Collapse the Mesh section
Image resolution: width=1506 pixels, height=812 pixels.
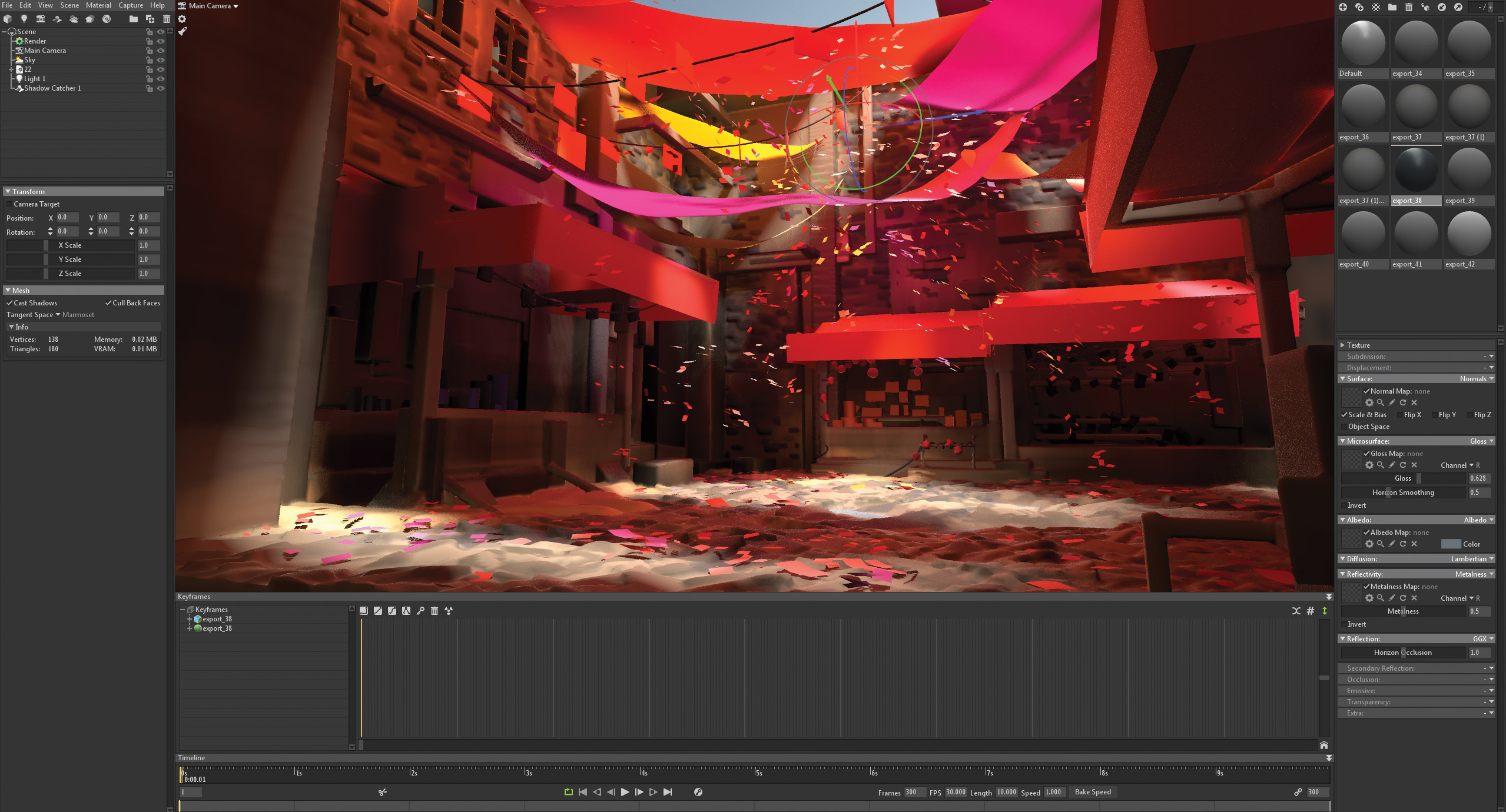[x=8, y=291]
